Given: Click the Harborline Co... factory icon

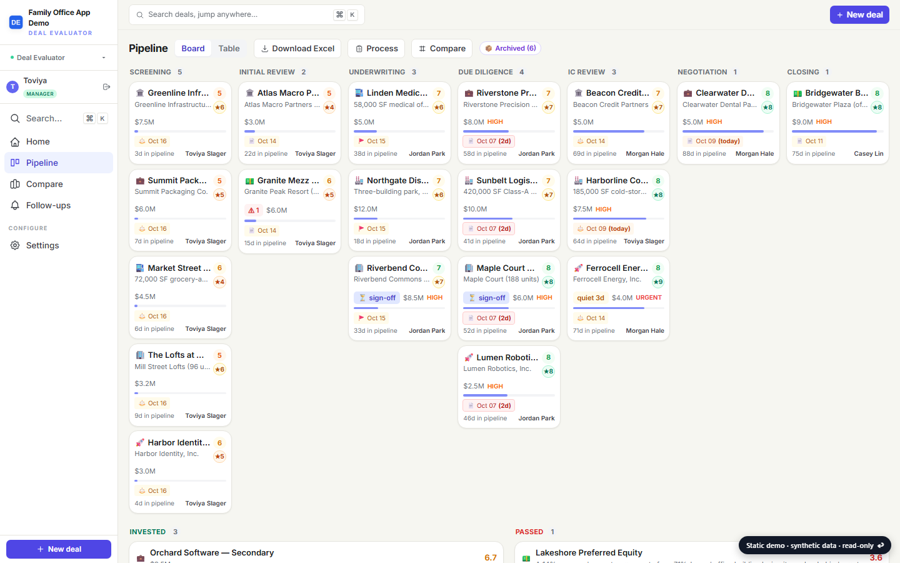Looking at the screenshot, I should [579, 181].
